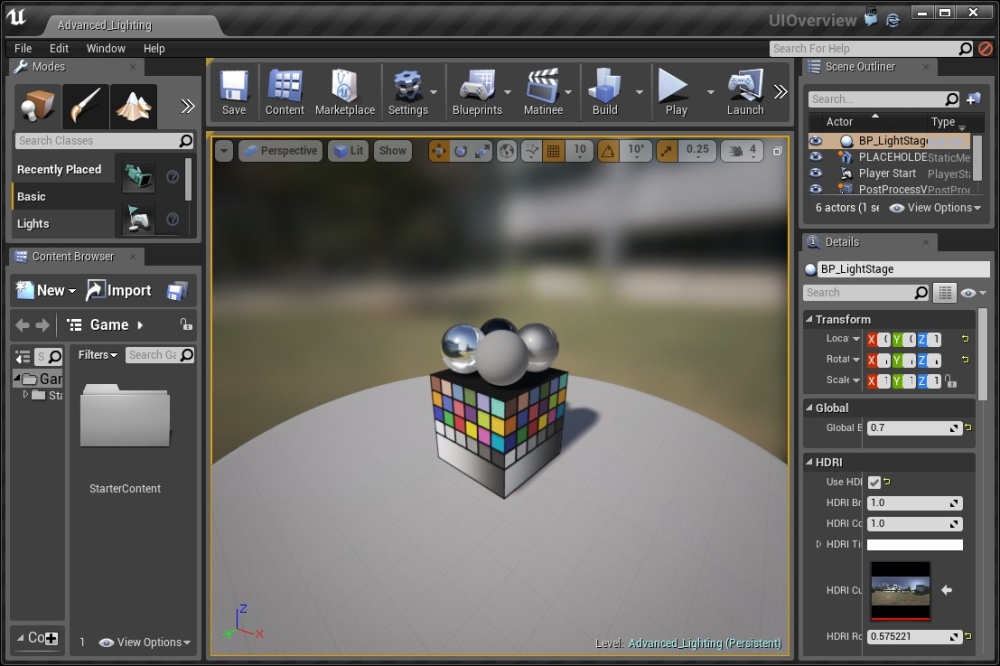The height and width of the screenshot is (666, 1000).
Task: Click the HDRI Rotation 0.575221 value field
Action: (915, 637)
